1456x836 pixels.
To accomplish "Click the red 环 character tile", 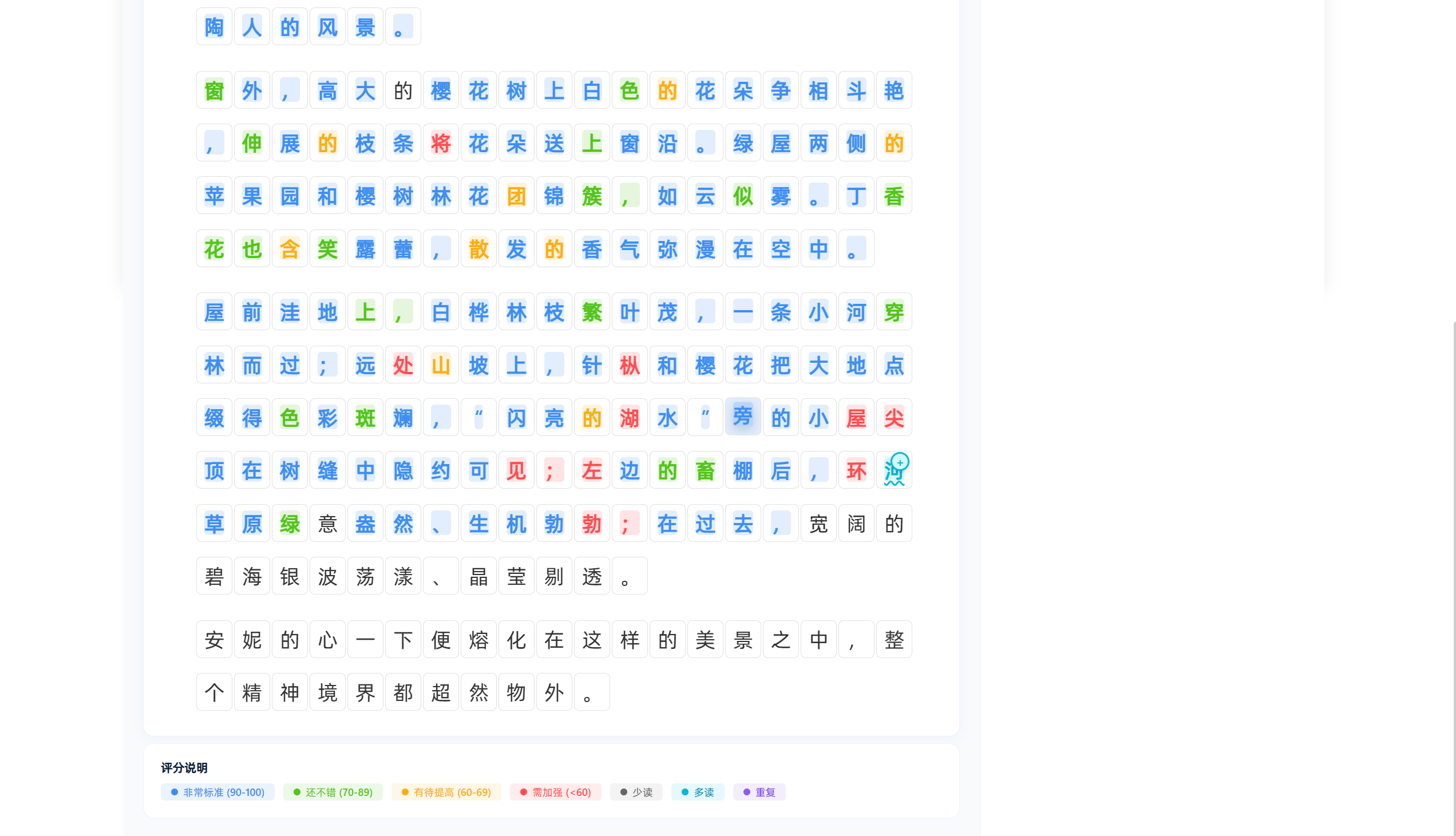I will (856, 470).
